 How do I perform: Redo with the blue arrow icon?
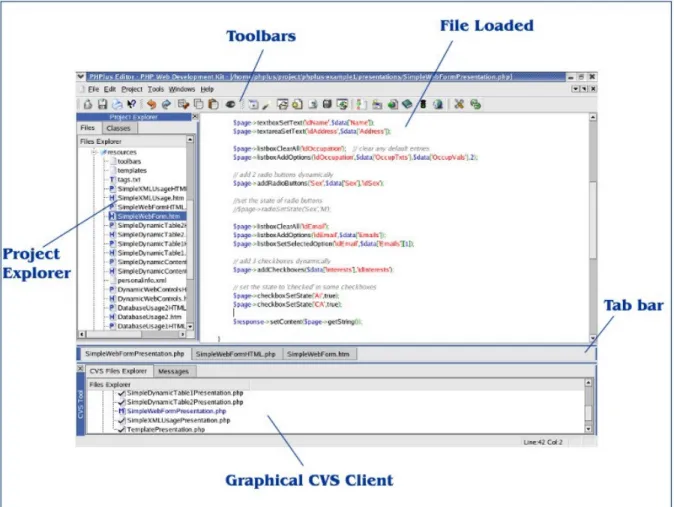166,104
